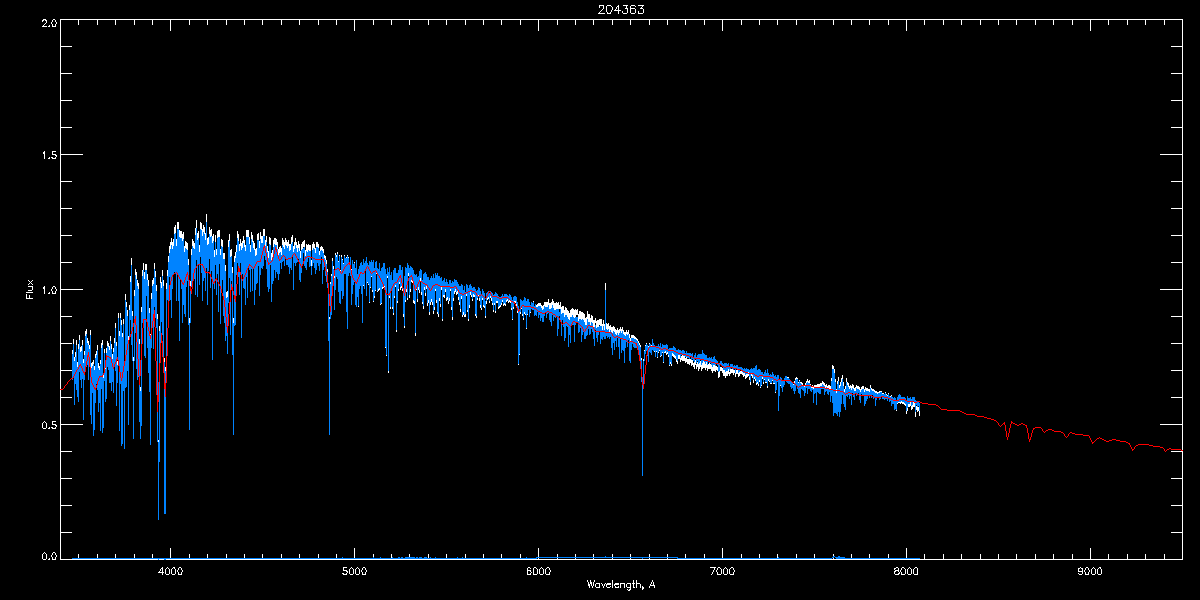Click the 0.5 flux tick label
The width and height of the screenshot is (1200, 600).
(x=48, y=424)
